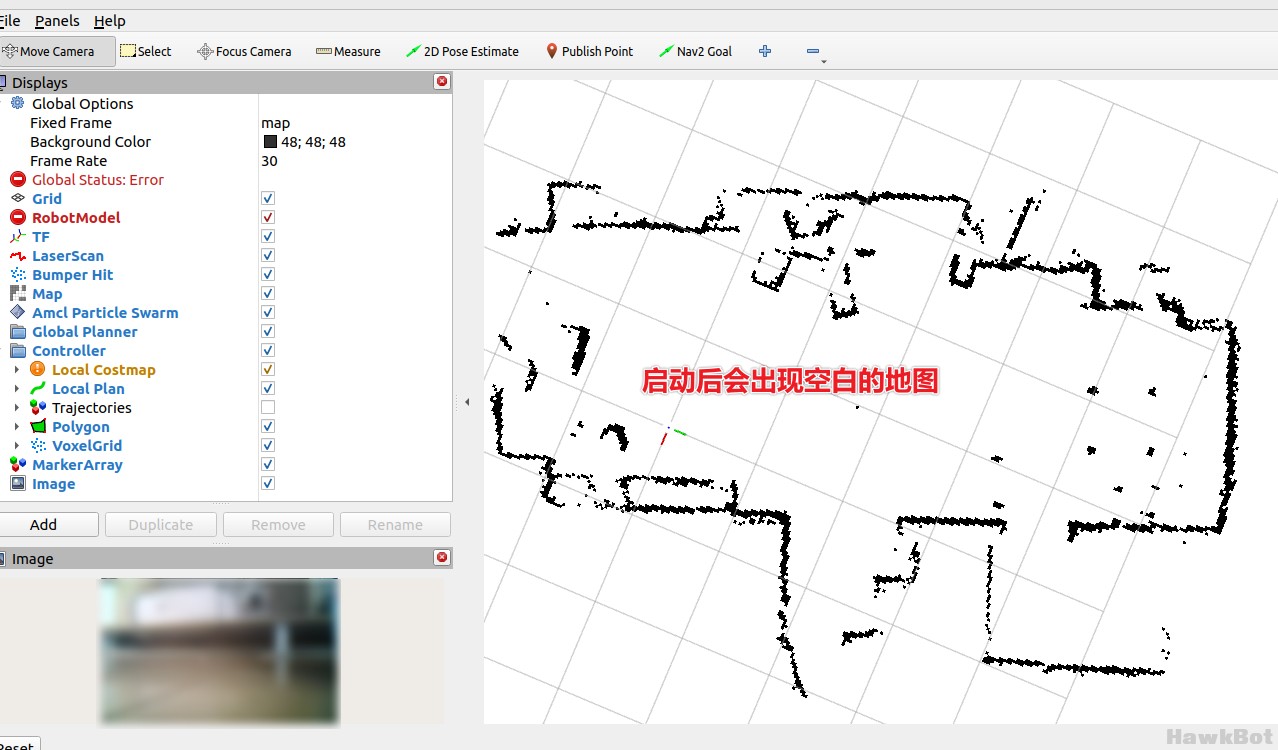Open the toolbar overflow dropdown arrow
This screenshot has width=1278, height=750.
coord(824,61)
